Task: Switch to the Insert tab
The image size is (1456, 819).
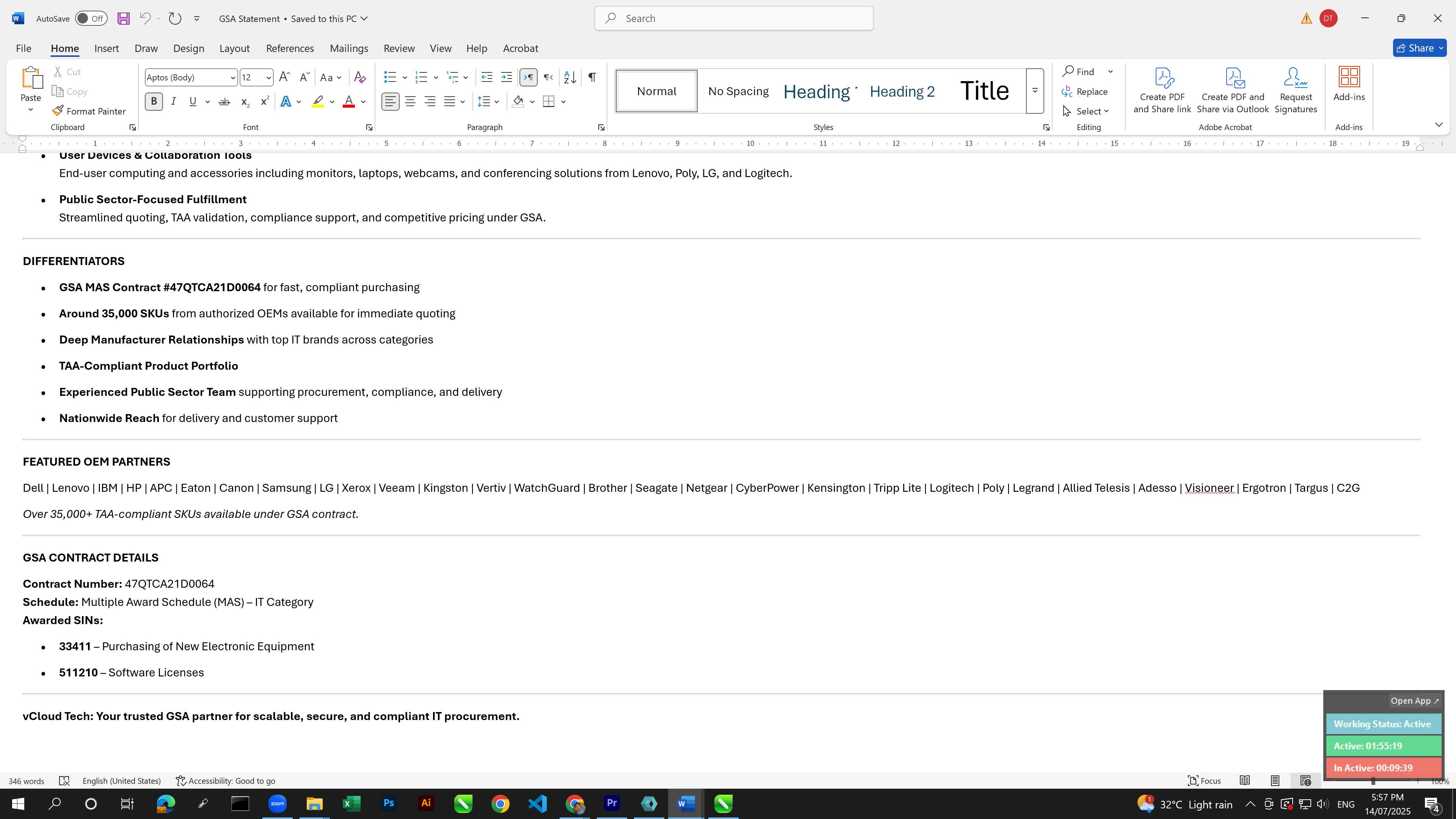Action: 106,49
